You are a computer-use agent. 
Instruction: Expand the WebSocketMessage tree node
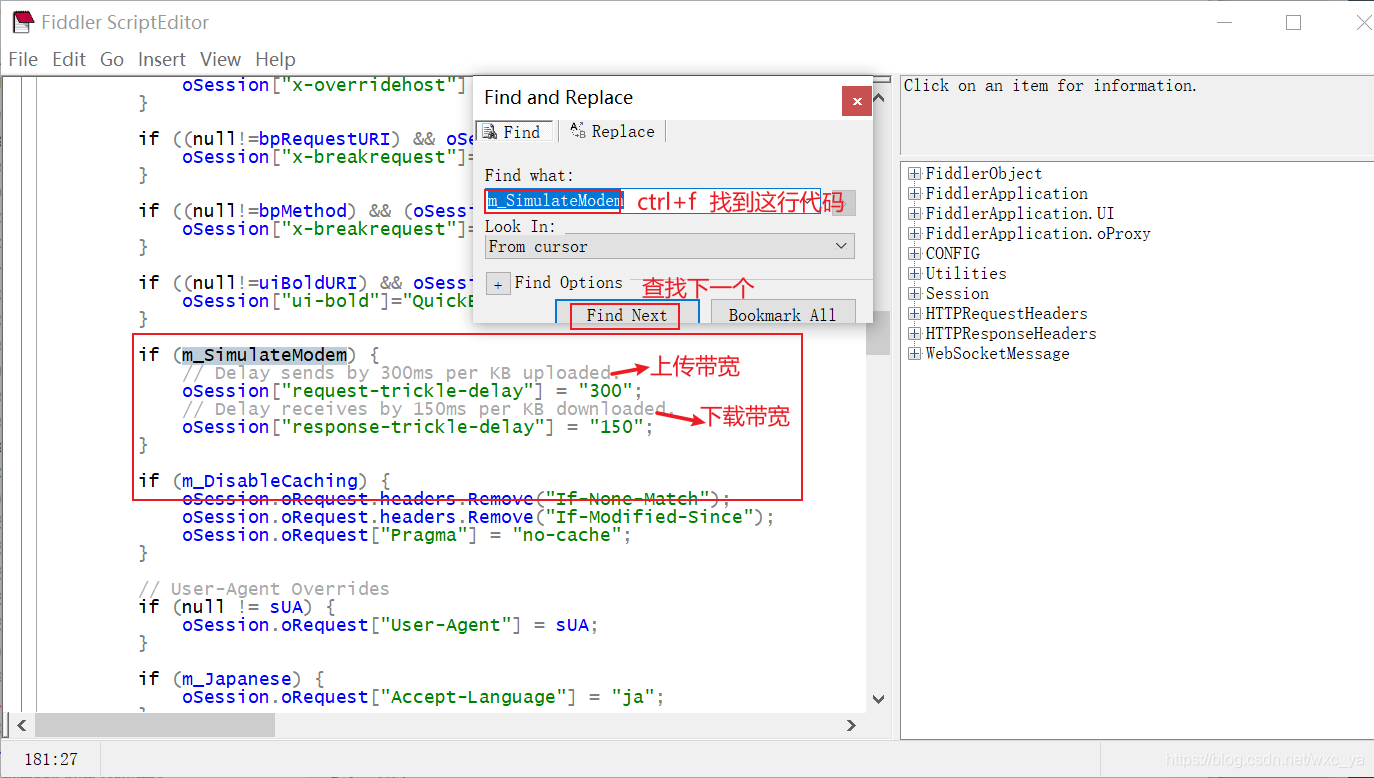point(914,354)
